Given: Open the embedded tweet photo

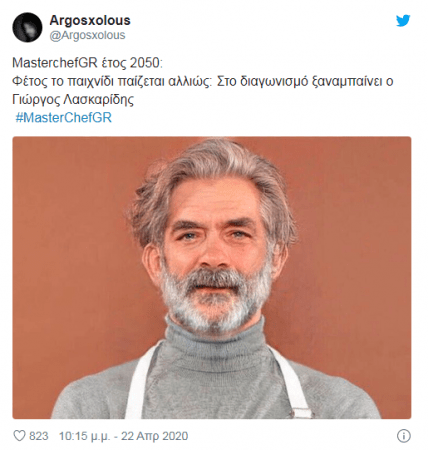Looking at the screenshot, I should pyautogui.click(x=212, y=277).
